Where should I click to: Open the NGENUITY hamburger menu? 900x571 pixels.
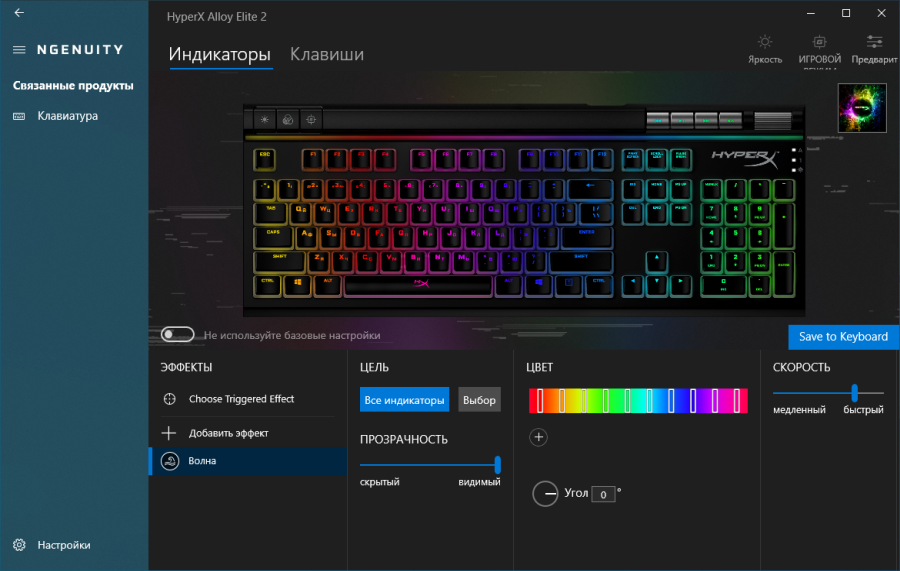pos(19,50)
